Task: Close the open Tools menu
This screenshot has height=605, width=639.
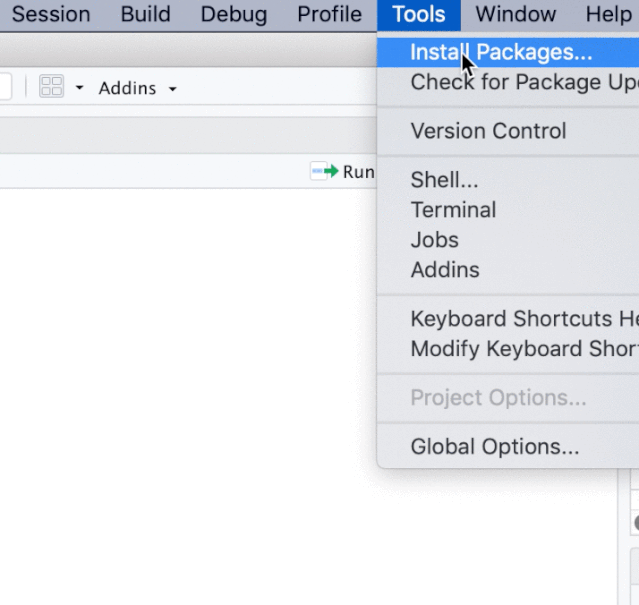Action: 418,14
